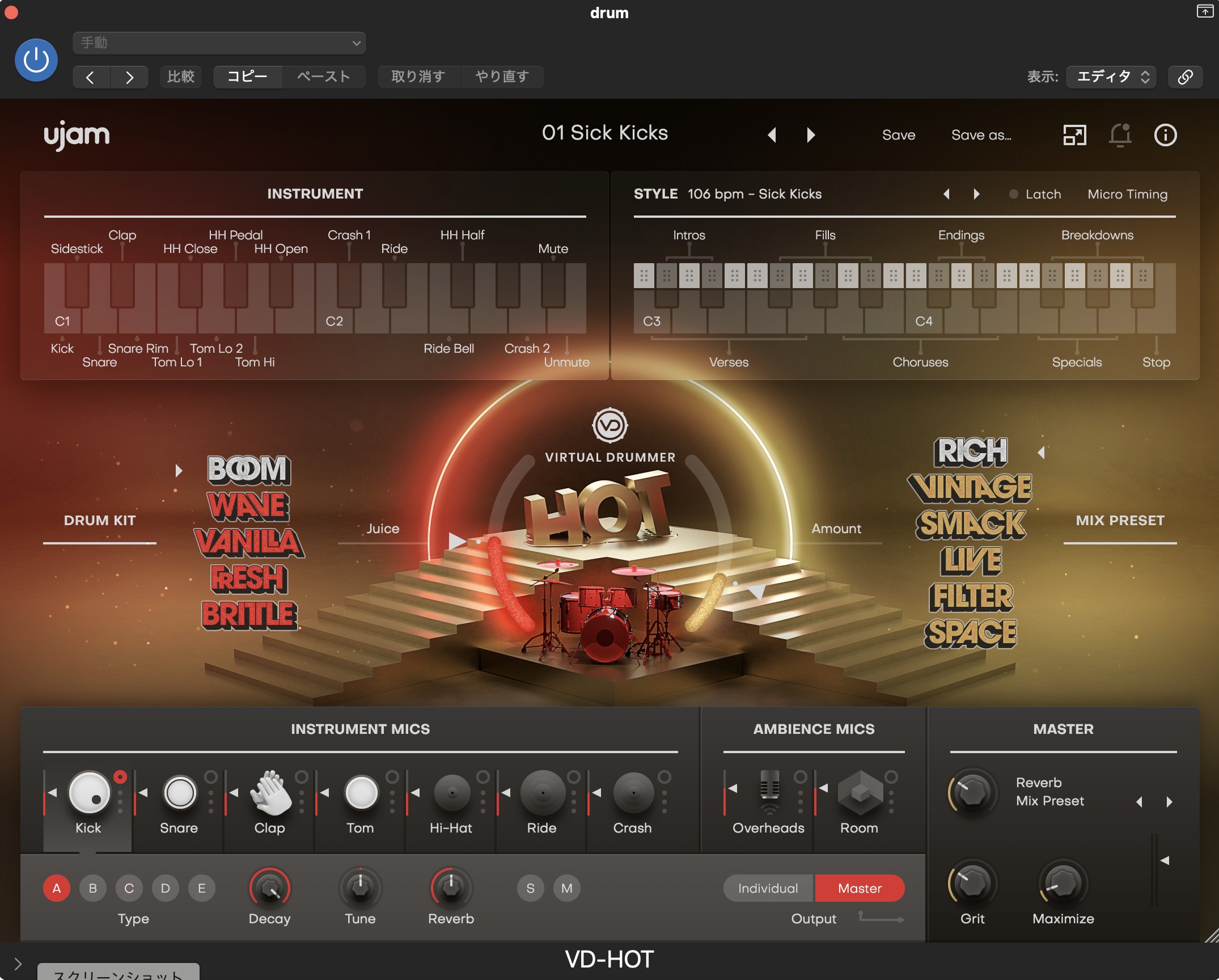The image size is (1219, 980).
Task: Switch output to Individual
Action: pyautogui.click(x=768, y=888)
